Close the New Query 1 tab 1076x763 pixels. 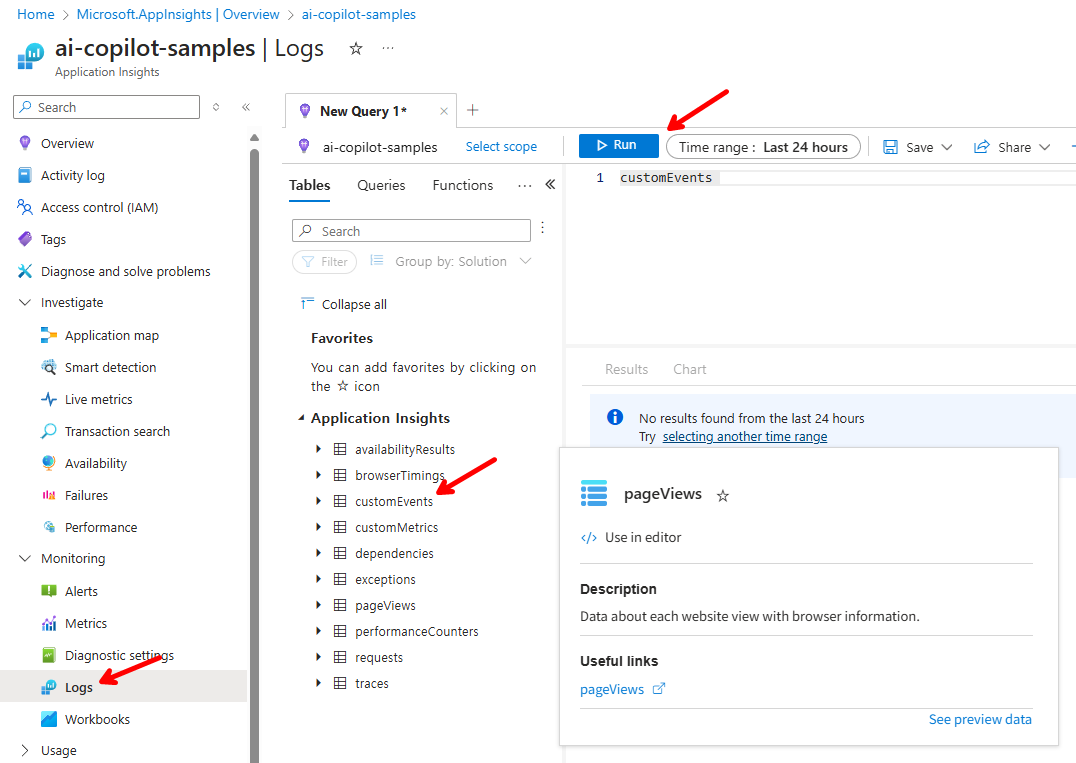pos(442,111)
